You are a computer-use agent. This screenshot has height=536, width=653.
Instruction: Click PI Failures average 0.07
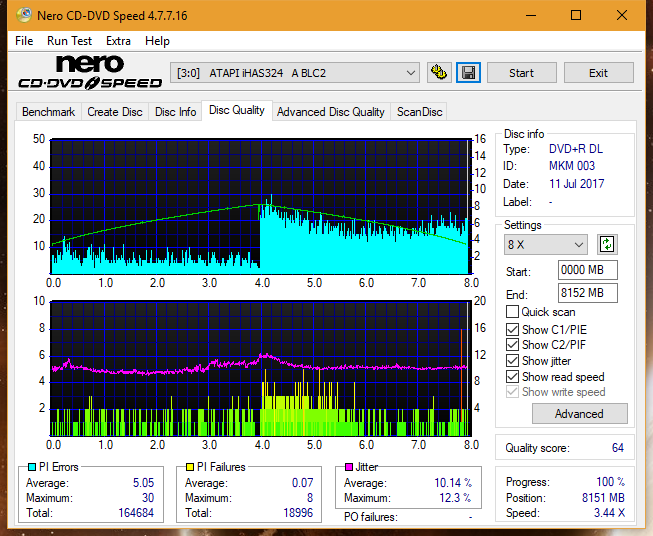pos(302,483)
